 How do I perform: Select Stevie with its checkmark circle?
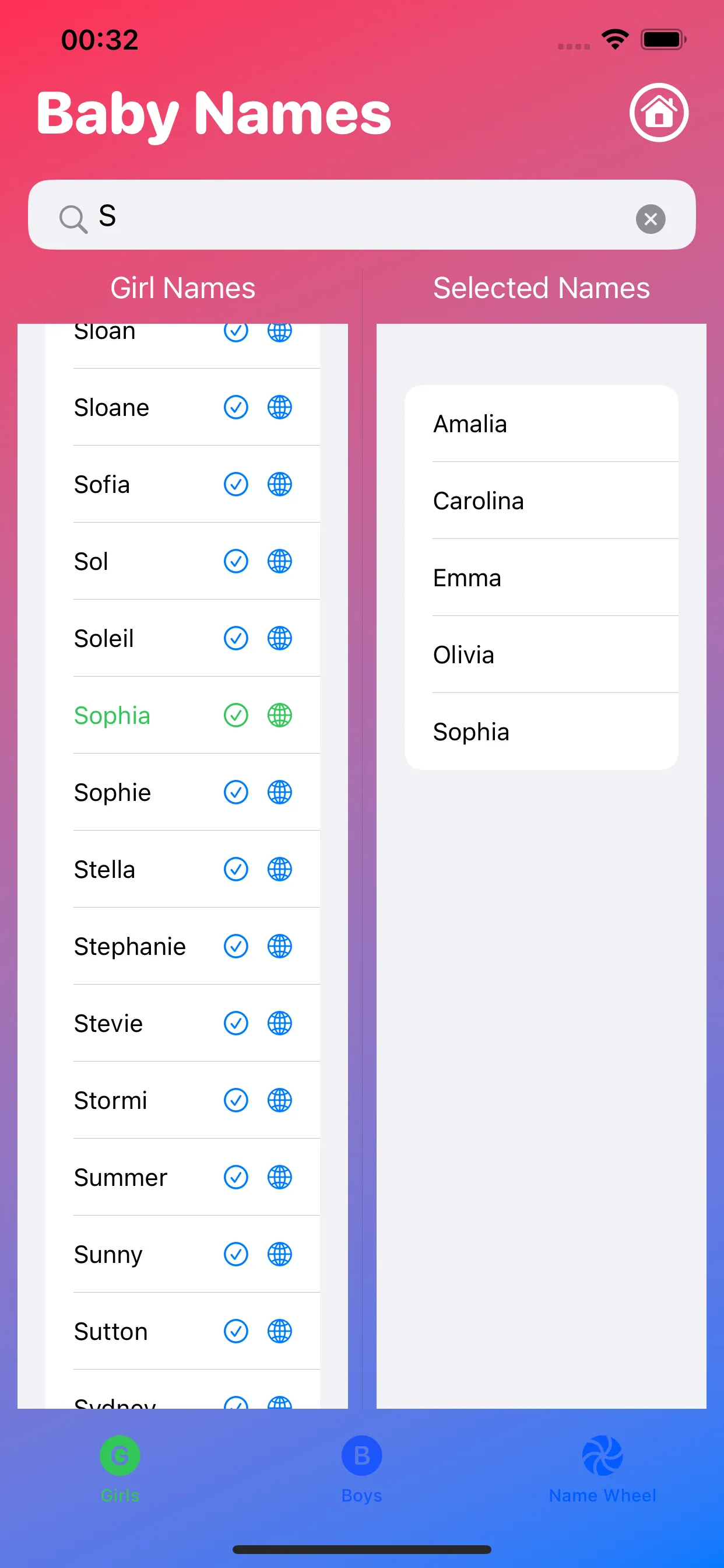236,1023
